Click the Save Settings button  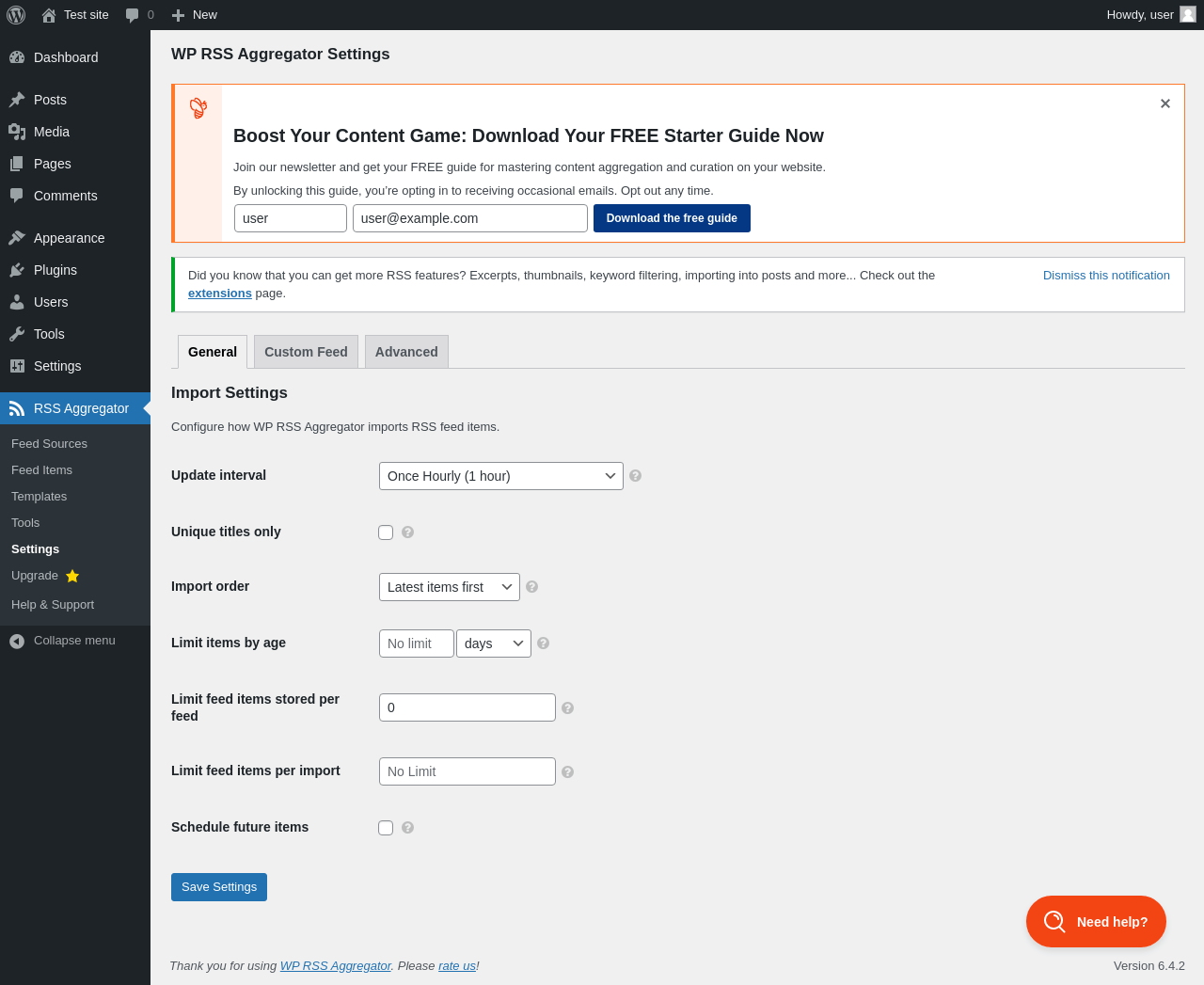[219, 887]
